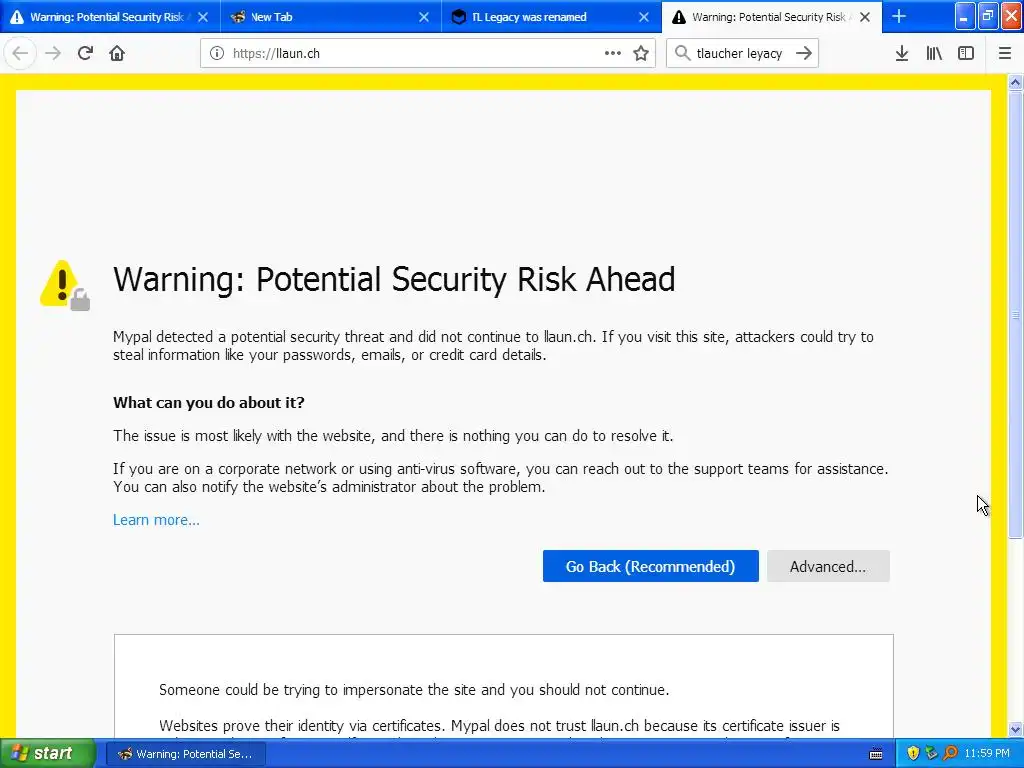Viewport: 1024px width, 768px height.
Task: Expand the Advanced... details
Action: [x=828, y=566]
